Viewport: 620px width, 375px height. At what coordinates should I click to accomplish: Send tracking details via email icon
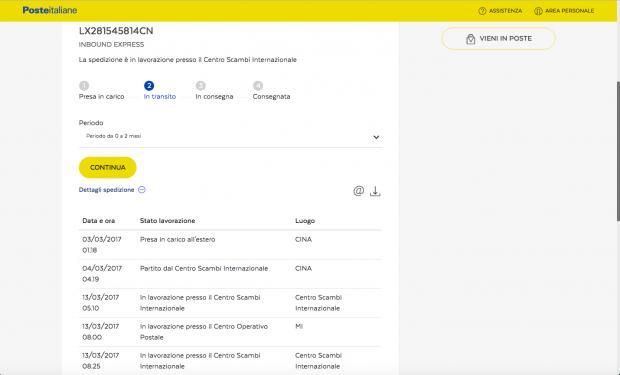(x=359, y=191)
